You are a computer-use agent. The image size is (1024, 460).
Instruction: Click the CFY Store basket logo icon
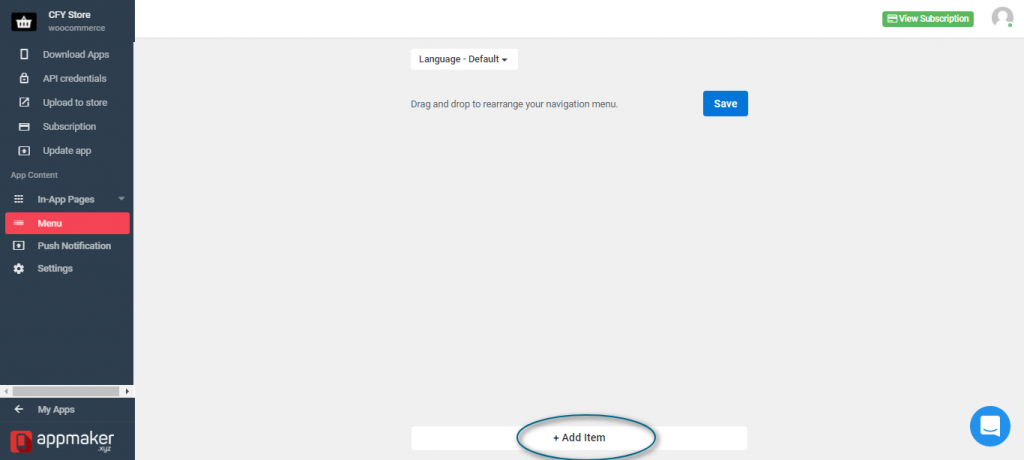coord(24,22)
